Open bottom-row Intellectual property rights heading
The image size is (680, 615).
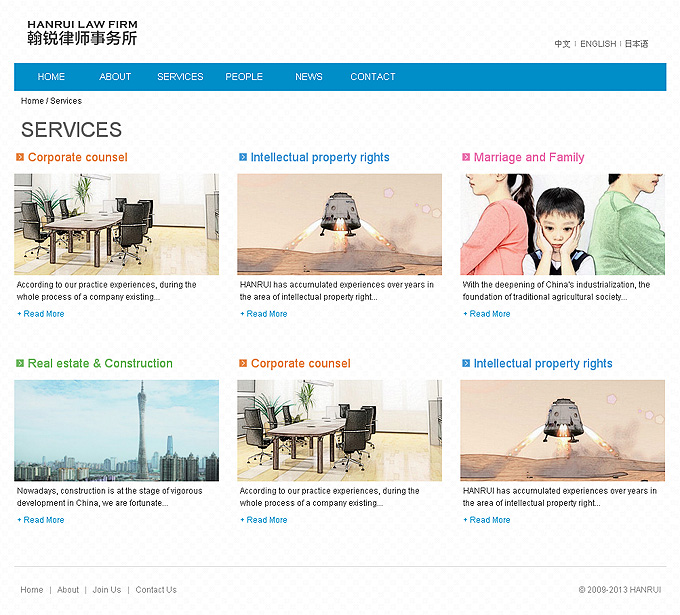coord(543,363)
